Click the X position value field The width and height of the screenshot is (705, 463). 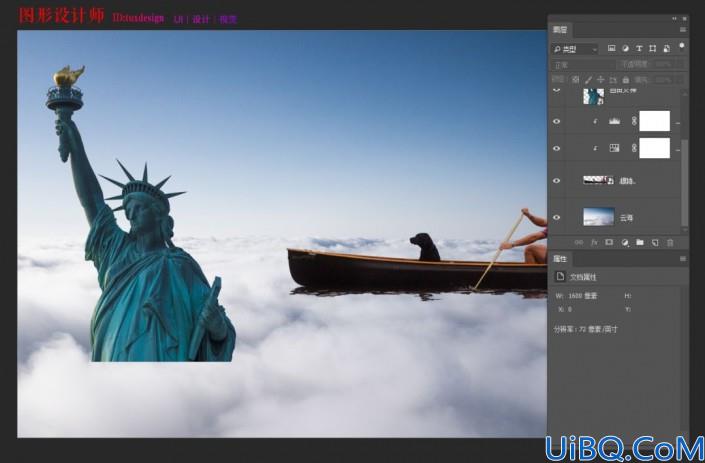pyautogui.click(x=570, y=310)
